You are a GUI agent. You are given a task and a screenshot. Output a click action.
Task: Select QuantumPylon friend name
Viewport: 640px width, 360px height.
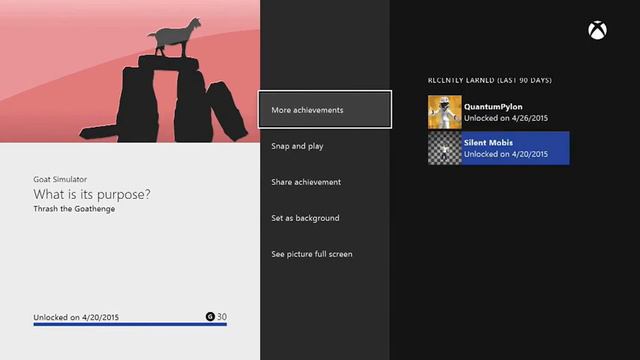pos(493,107)
